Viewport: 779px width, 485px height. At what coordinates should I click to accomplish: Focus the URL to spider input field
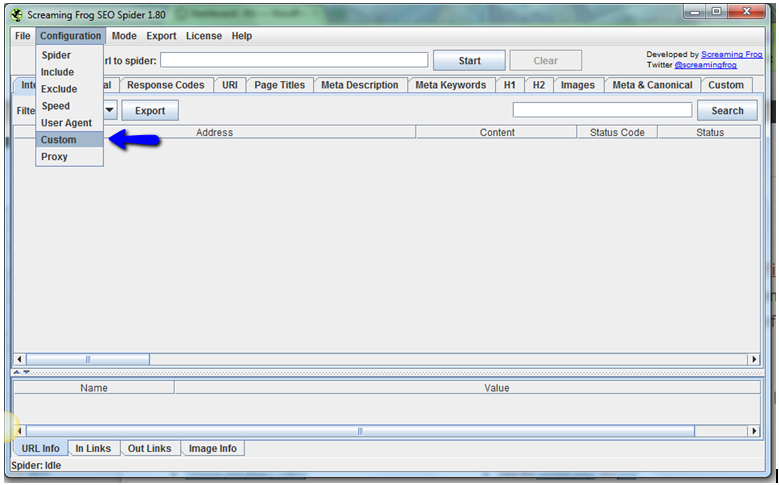[x=294, y=61]
